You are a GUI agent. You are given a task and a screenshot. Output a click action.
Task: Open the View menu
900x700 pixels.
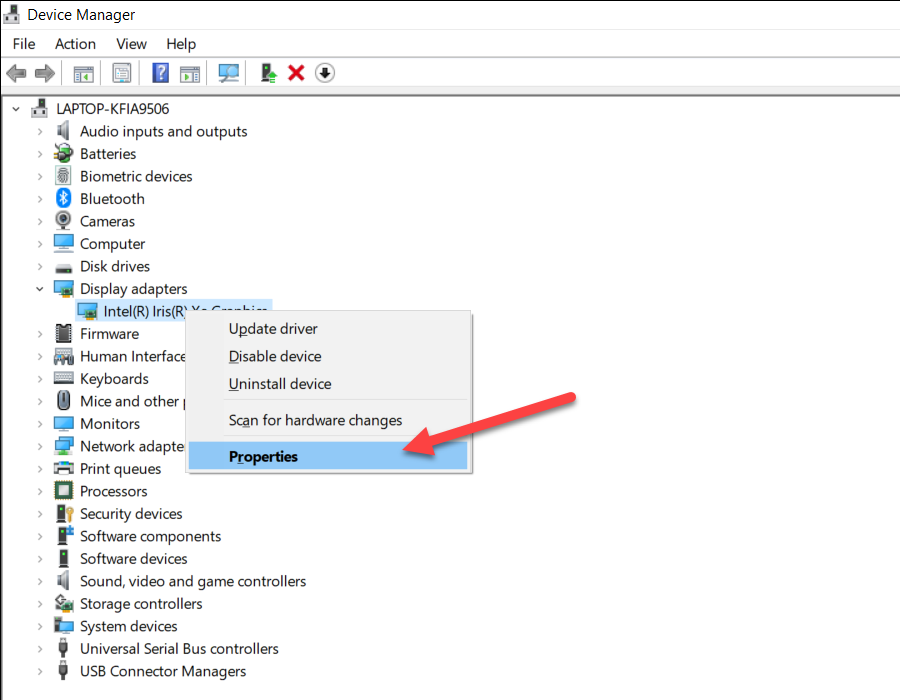(x=131, y=44)
